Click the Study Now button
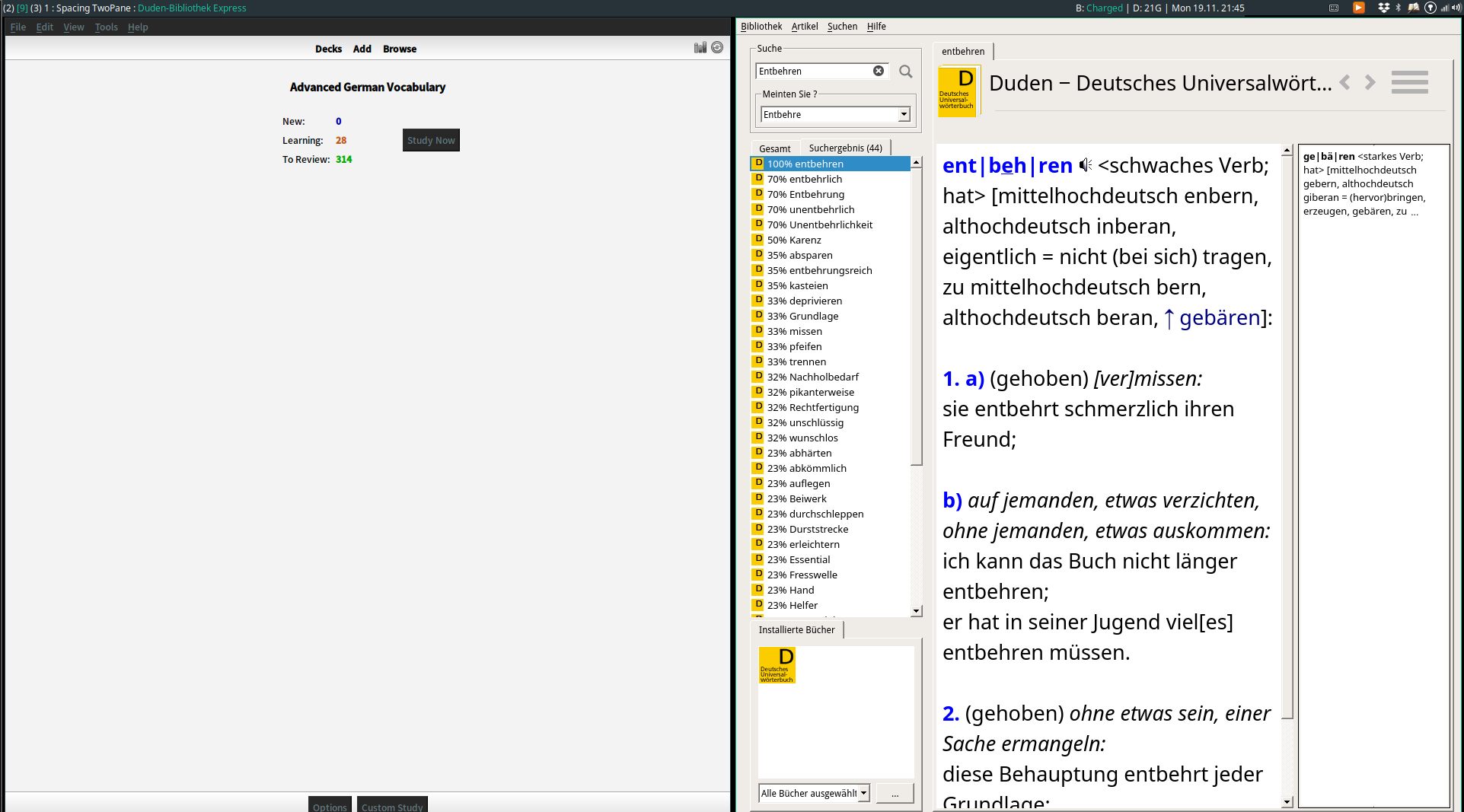 point(430,140)
